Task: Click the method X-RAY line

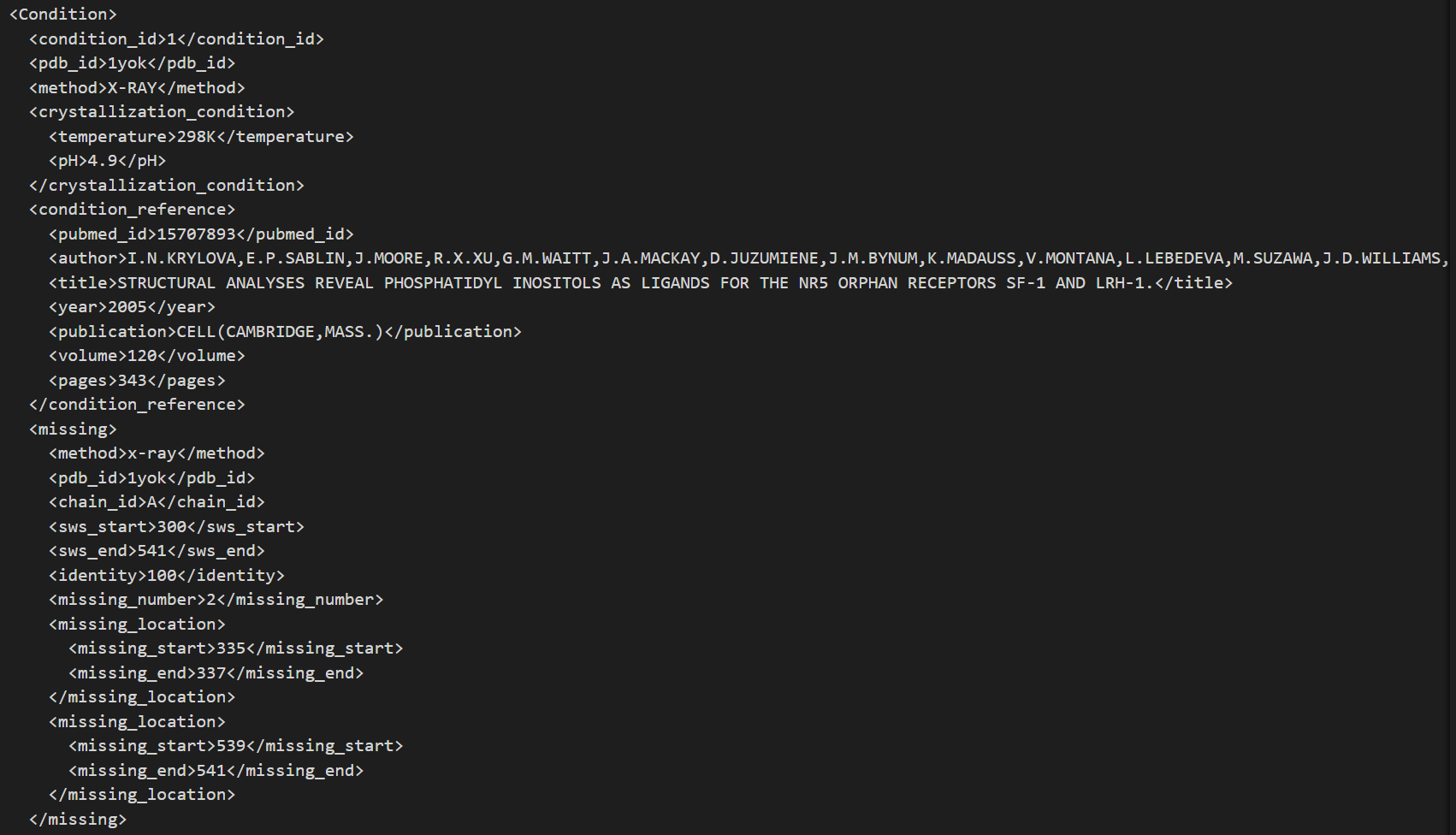Action: point(137,87)
